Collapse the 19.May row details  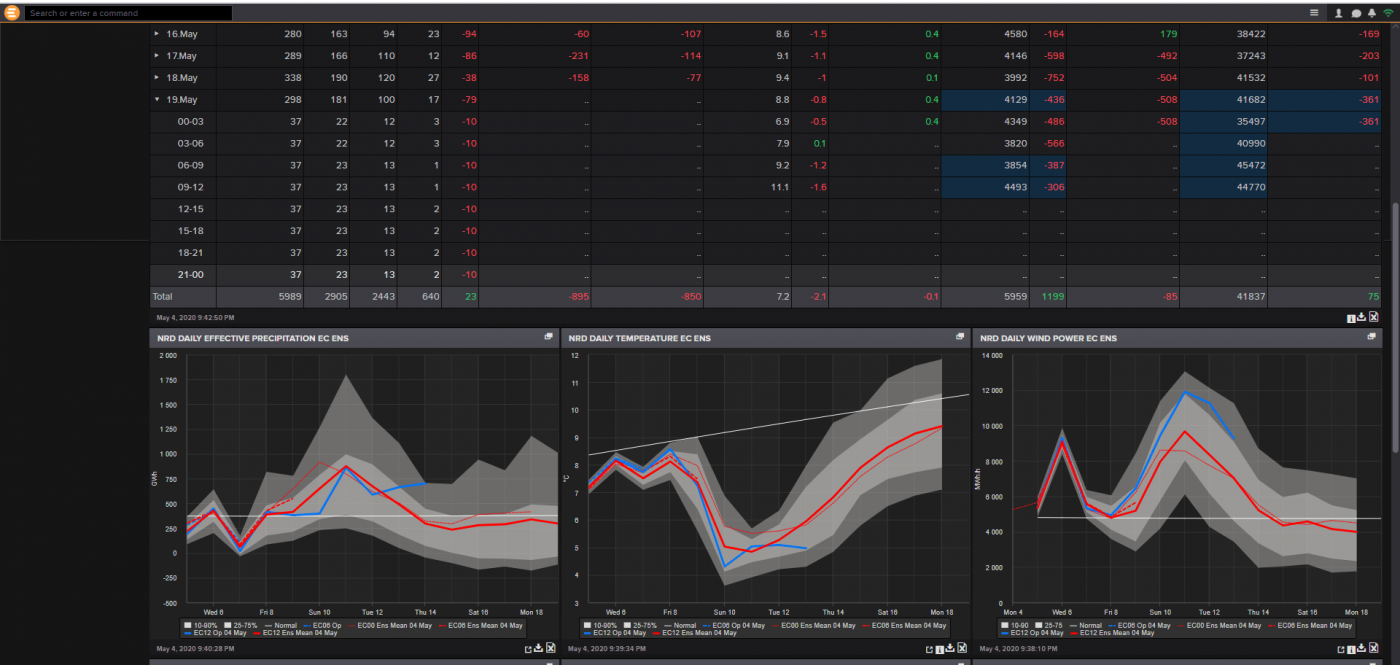click(x=157, y=99)
